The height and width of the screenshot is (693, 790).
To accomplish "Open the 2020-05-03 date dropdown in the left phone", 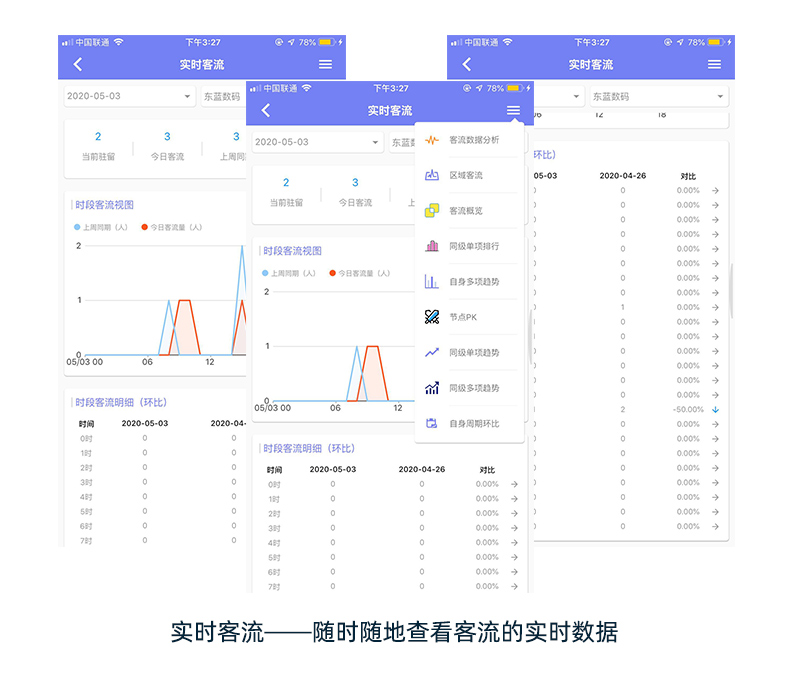I will click(129, 96).
